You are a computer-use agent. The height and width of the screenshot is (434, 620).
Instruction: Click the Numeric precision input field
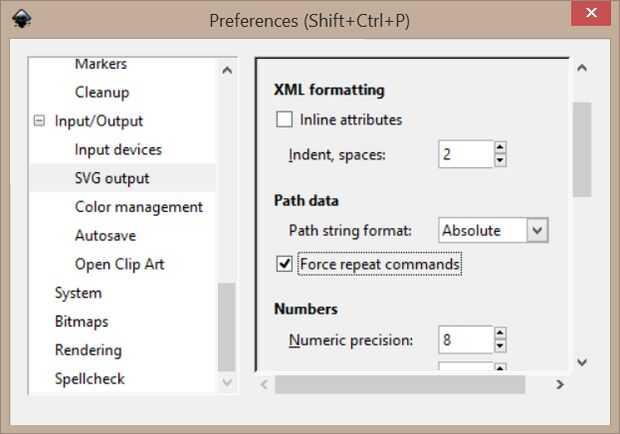tap(465, 340)
